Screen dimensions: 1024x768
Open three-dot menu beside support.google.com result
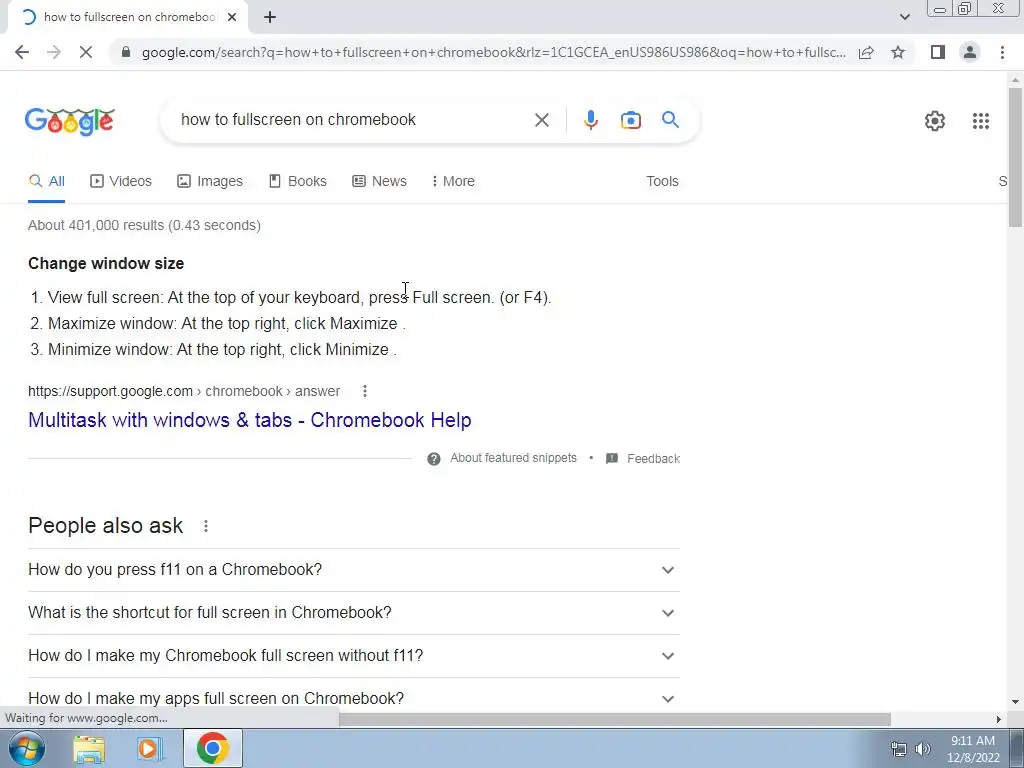pyautogui.click(x=365, y=391)
